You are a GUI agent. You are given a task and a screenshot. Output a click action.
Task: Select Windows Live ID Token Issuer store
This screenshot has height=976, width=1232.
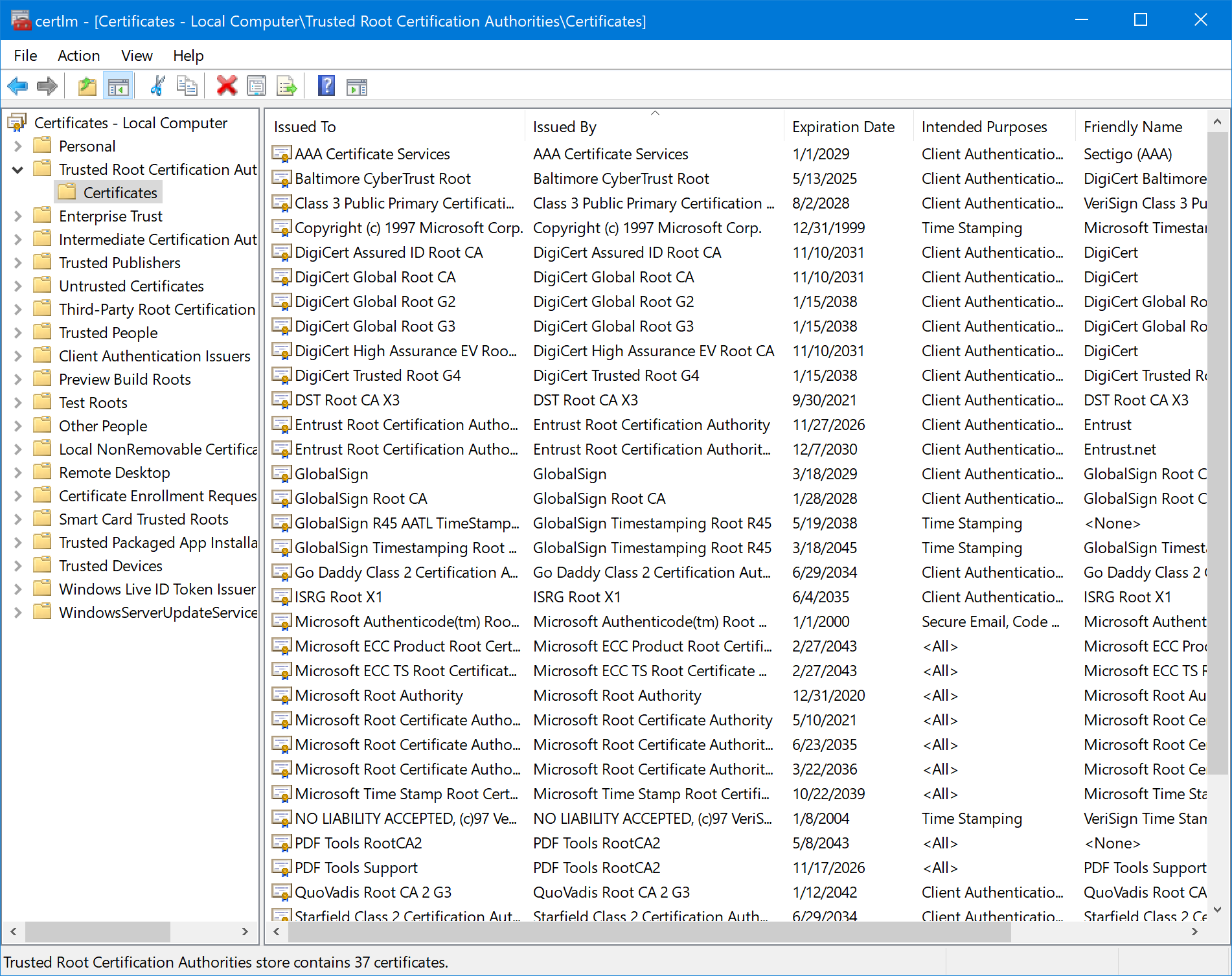coord(157,589)
